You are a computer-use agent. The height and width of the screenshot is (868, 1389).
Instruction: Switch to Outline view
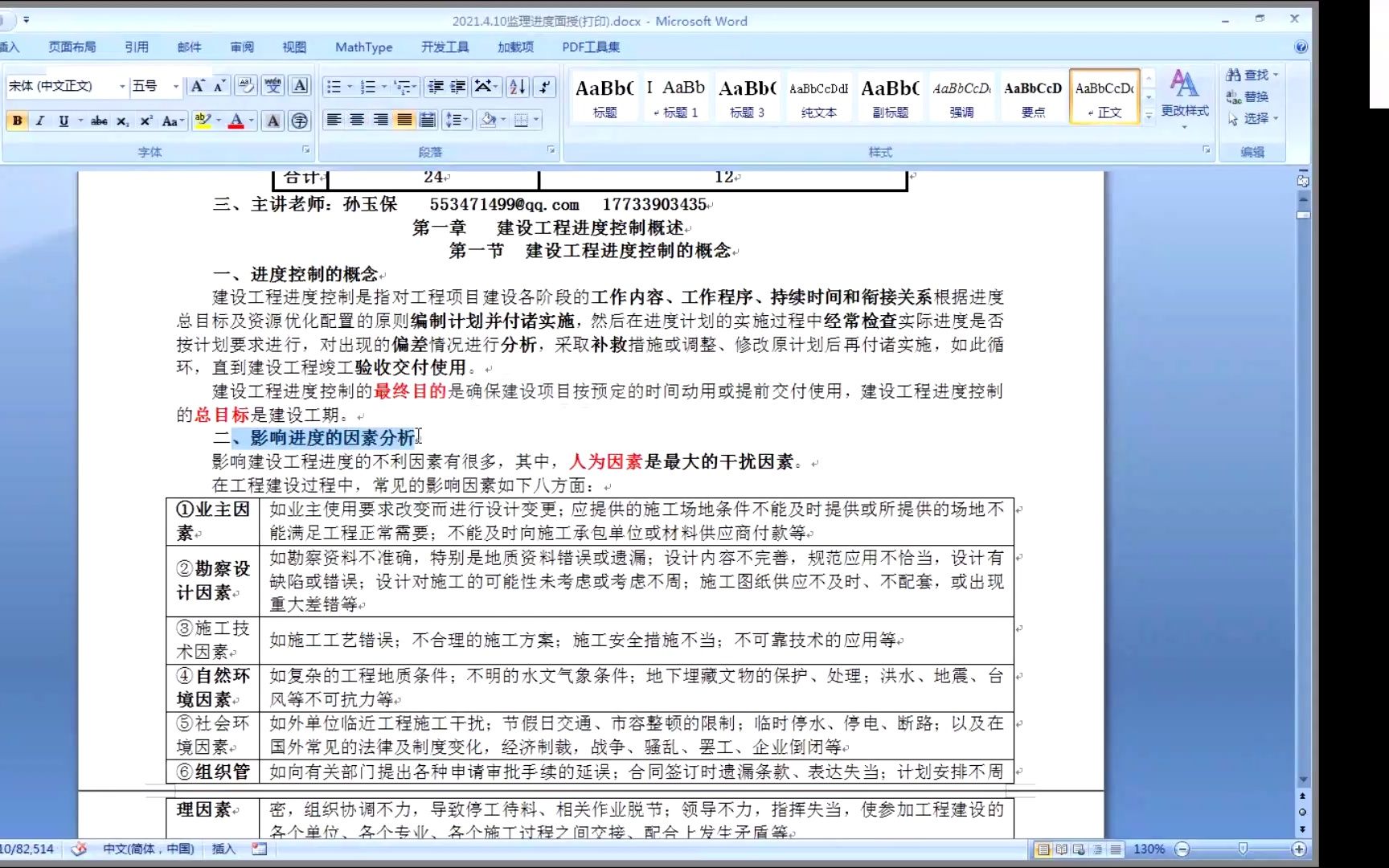[x=1097, y=850]
